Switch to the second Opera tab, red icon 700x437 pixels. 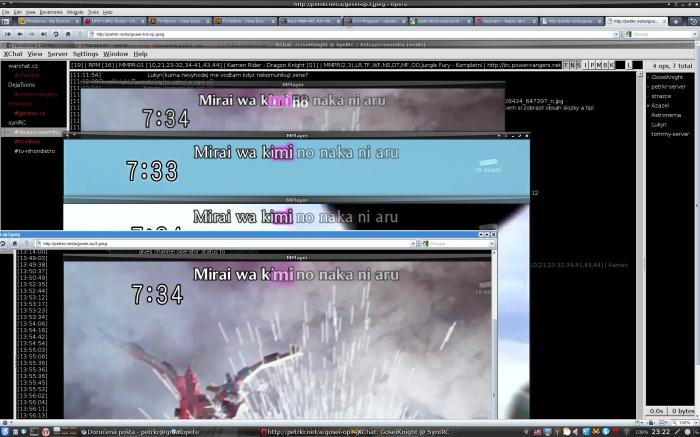tap(114, 21)
